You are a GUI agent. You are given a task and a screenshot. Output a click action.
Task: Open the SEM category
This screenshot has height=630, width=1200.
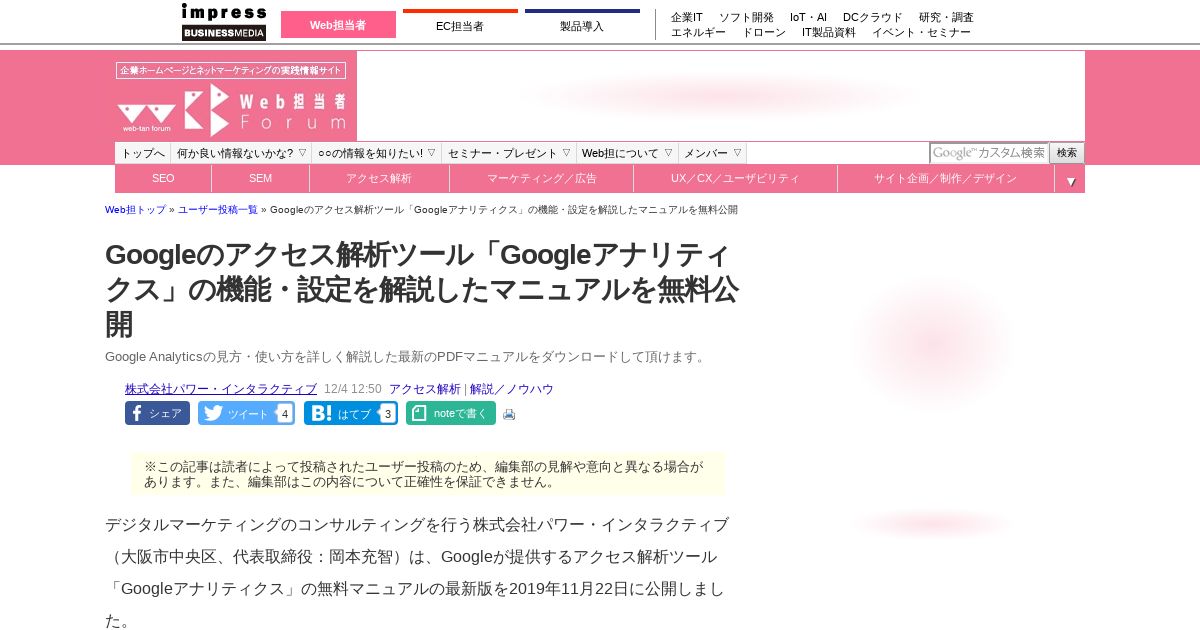coord(261,179)
